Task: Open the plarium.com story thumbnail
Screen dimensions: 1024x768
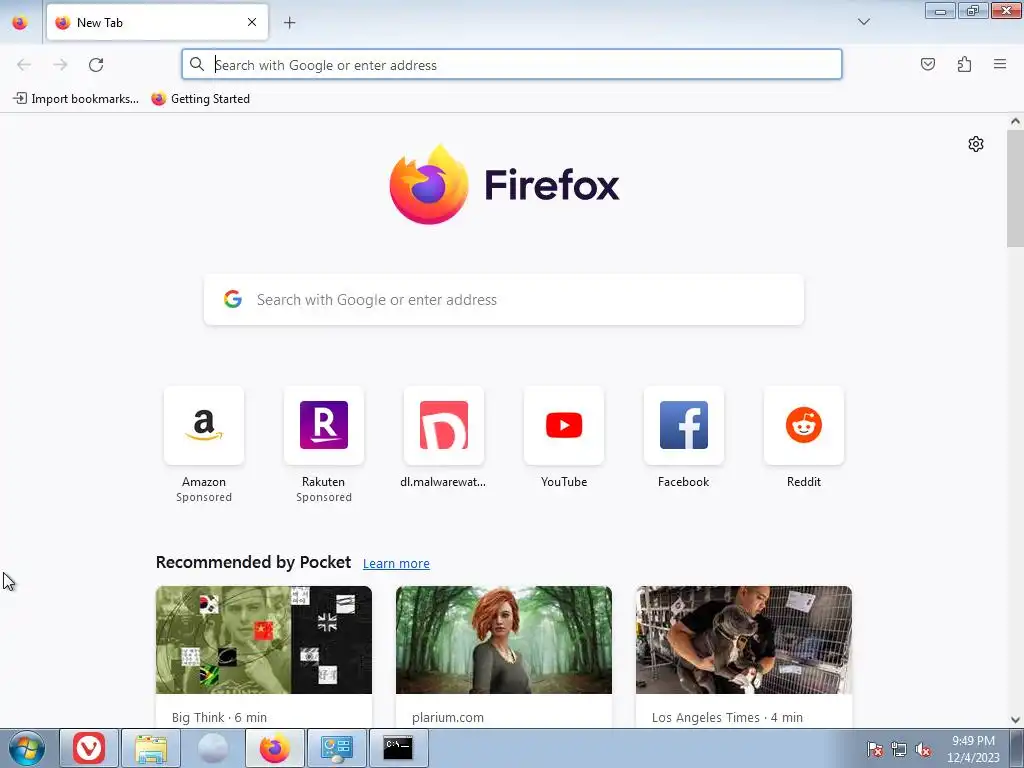Action: tap(504, 640)
